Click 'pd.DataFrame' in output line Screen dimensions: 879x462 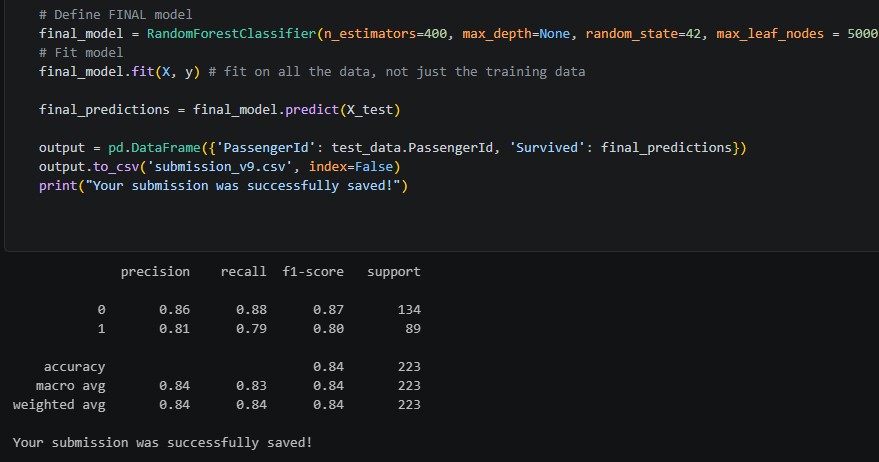(x=154, y=148)
